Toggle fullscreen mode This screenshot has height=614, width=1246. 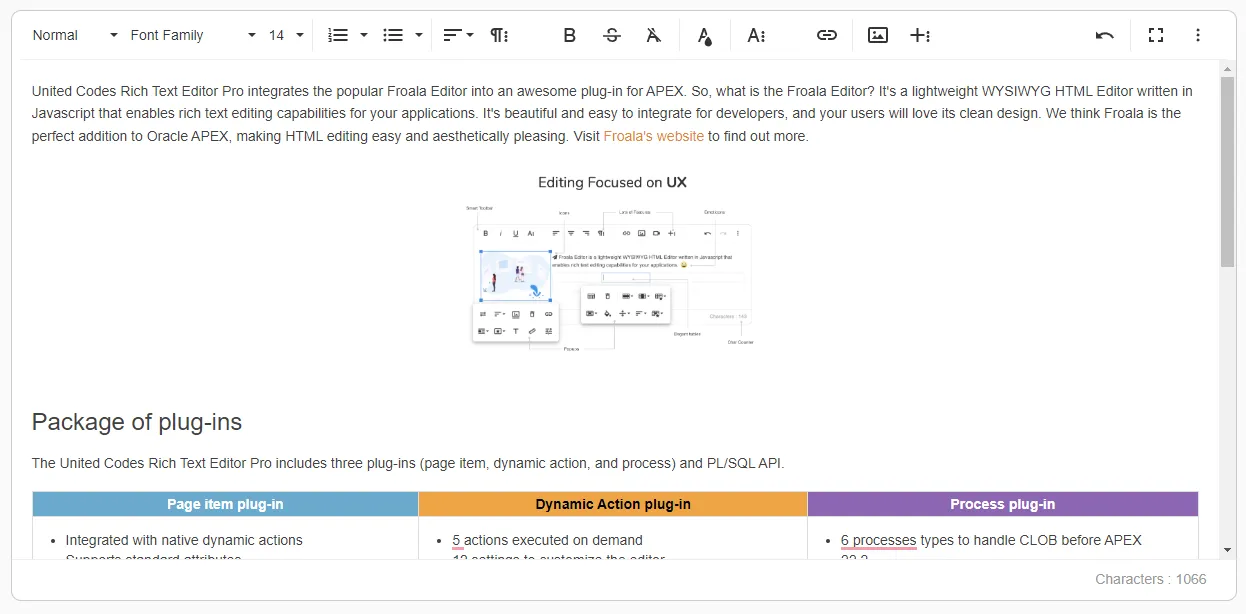pos(1156,35)
